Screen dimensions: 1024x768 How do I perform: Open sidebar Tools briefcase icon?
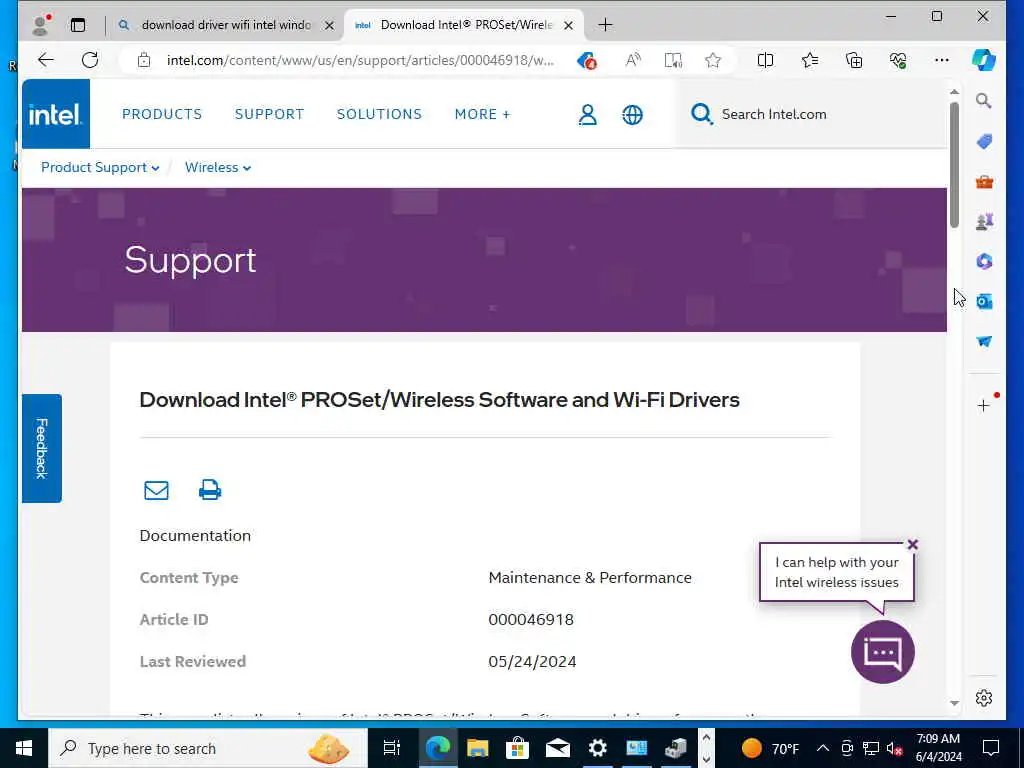point(984,182)
